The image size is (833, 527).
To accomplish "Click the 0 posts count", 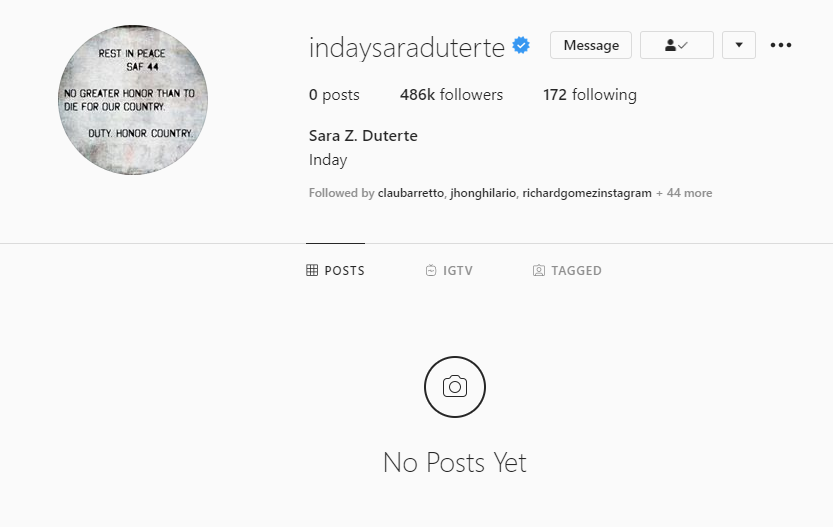I will tap(334, 95).
